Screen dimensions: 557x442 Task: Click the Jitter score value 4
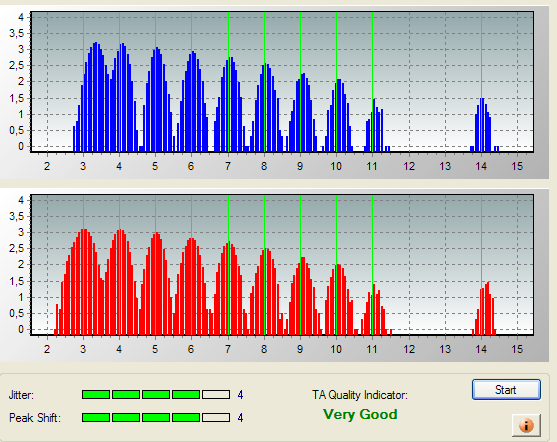(240, 395)
